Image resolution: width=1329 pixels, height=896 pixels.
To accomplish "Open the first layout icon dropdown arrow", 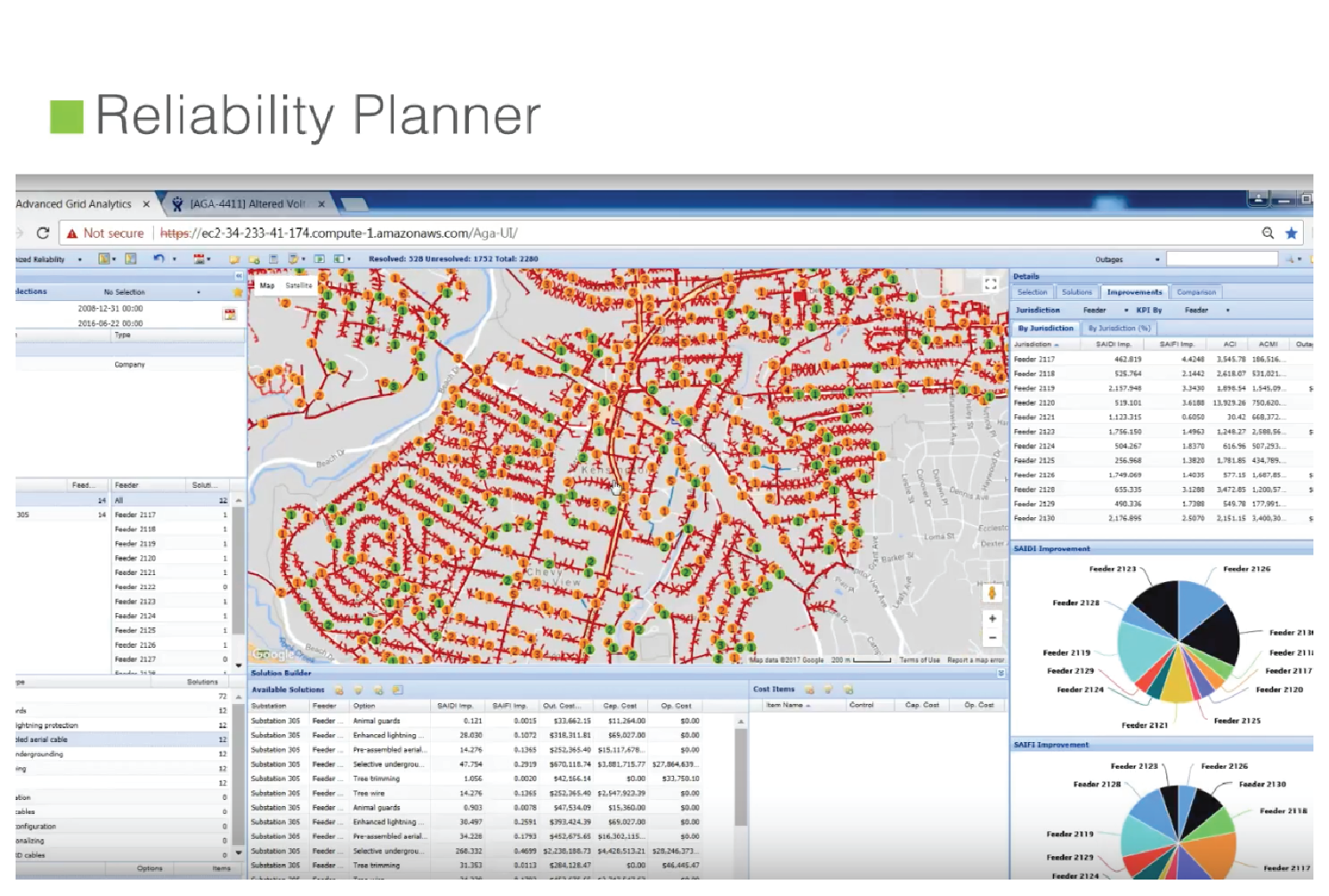I will [x=114, y=259].
